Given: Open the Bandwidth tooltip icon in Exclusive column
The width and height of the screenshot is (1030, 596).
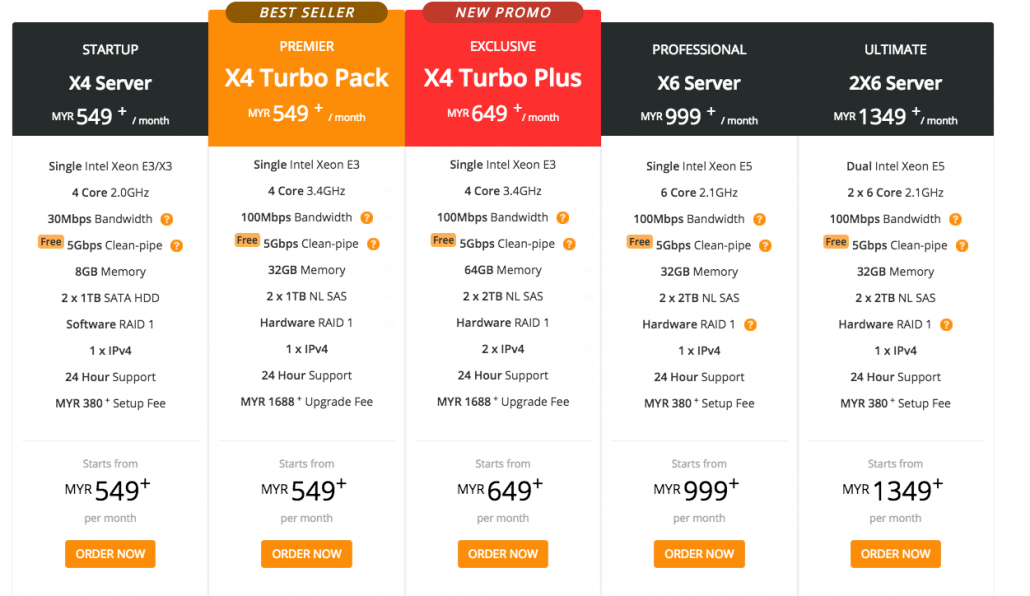Looking at the screenshot, I should [x=562, y=218].
